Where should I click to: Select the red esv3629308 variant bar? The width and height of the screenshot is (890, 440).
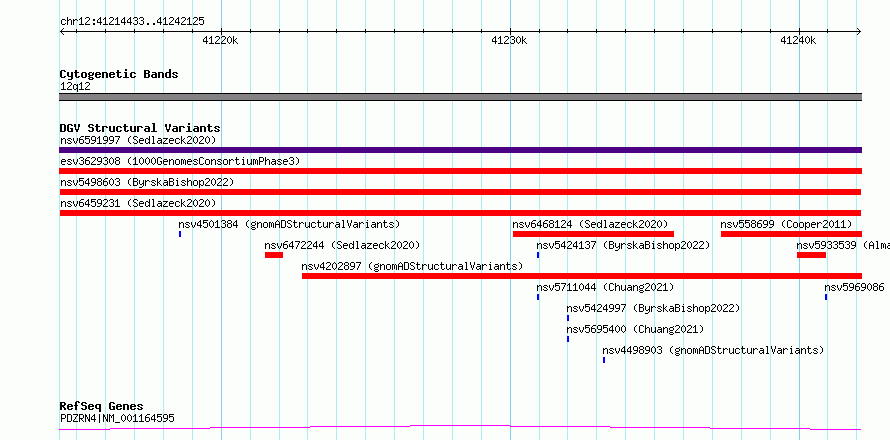tap(461, 171)
